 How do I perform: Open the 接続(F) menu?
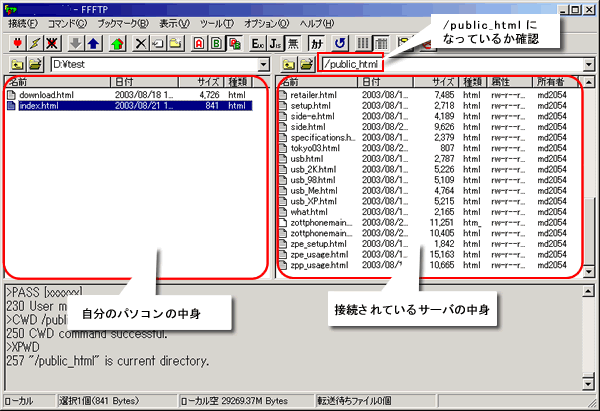pyautogui.click(x=23, y=23)
